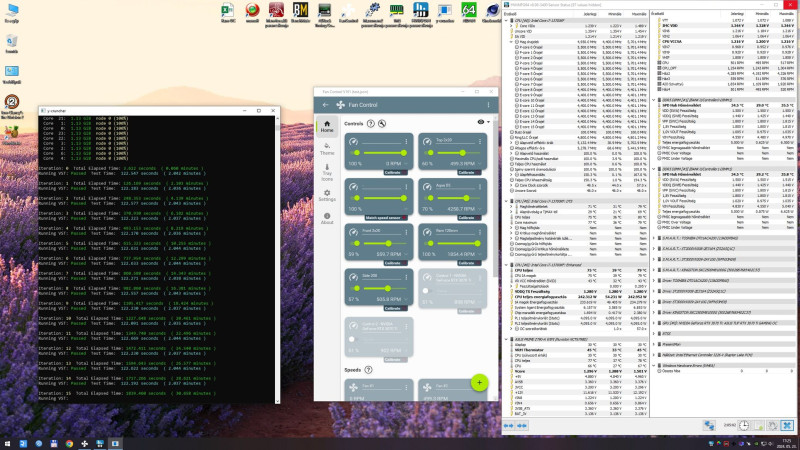800x450 pixels.
Task: Toggle the unnamed 0 RPM card switch
Action: tap(356, 153)
